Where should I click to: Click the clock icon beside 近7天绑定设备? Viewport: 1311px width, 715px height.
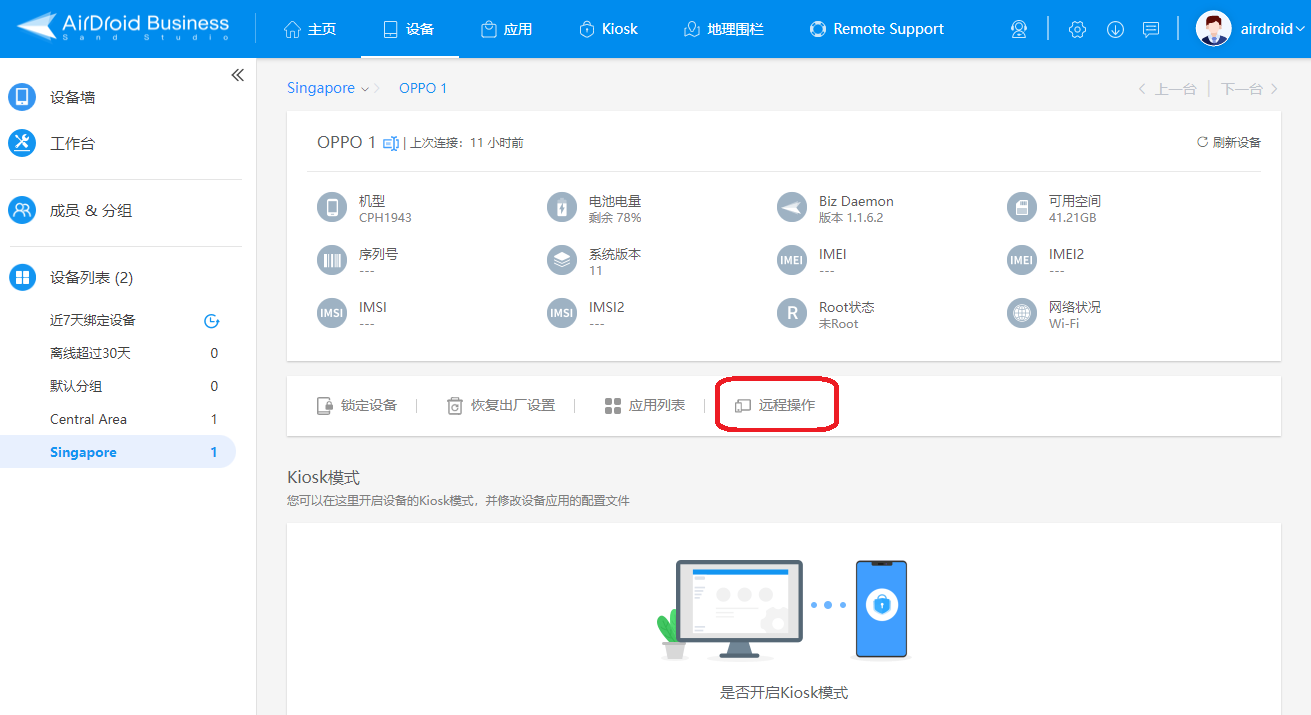click(211, 321)
